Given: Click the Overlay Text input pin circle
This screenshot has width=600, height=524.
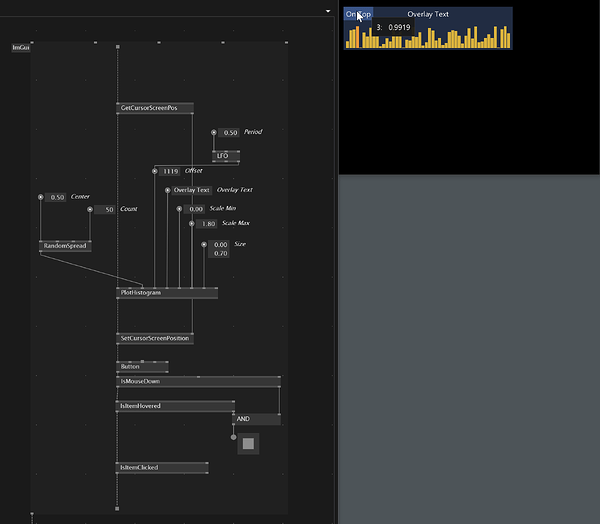Looking at the screenshot, I should tap(167, 189).
